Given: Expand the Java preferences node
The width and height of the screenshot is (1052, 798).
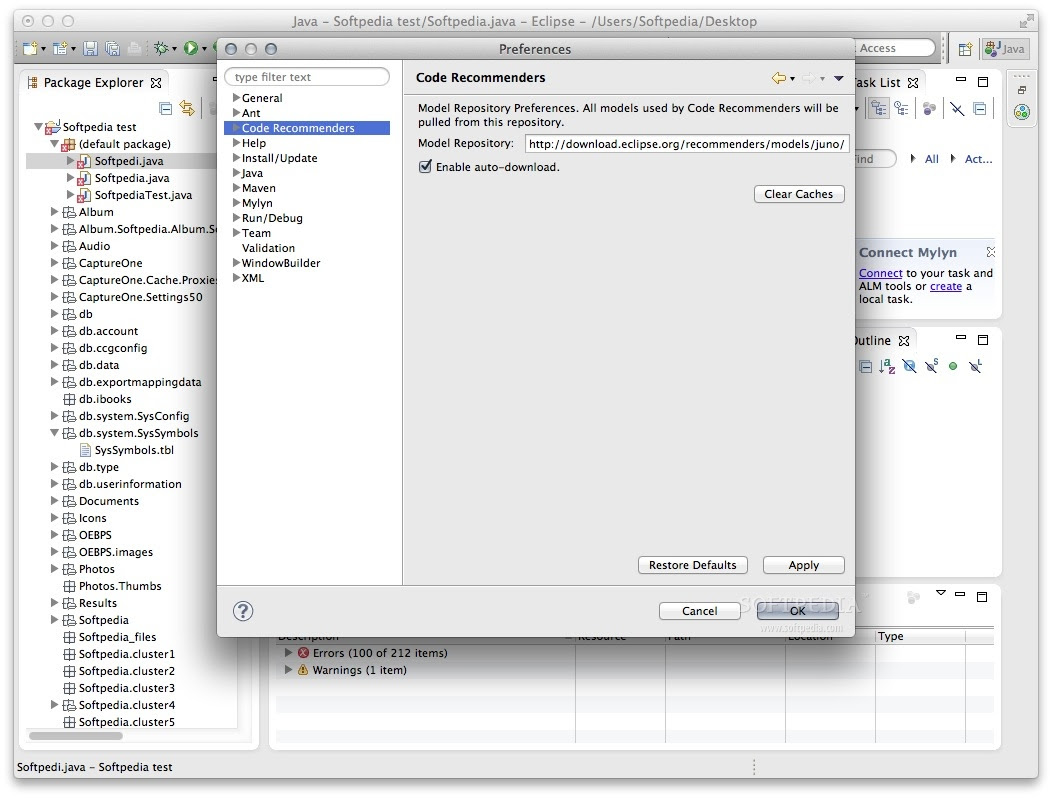Looking at the screenshot, I should click(x=236, y=172).
